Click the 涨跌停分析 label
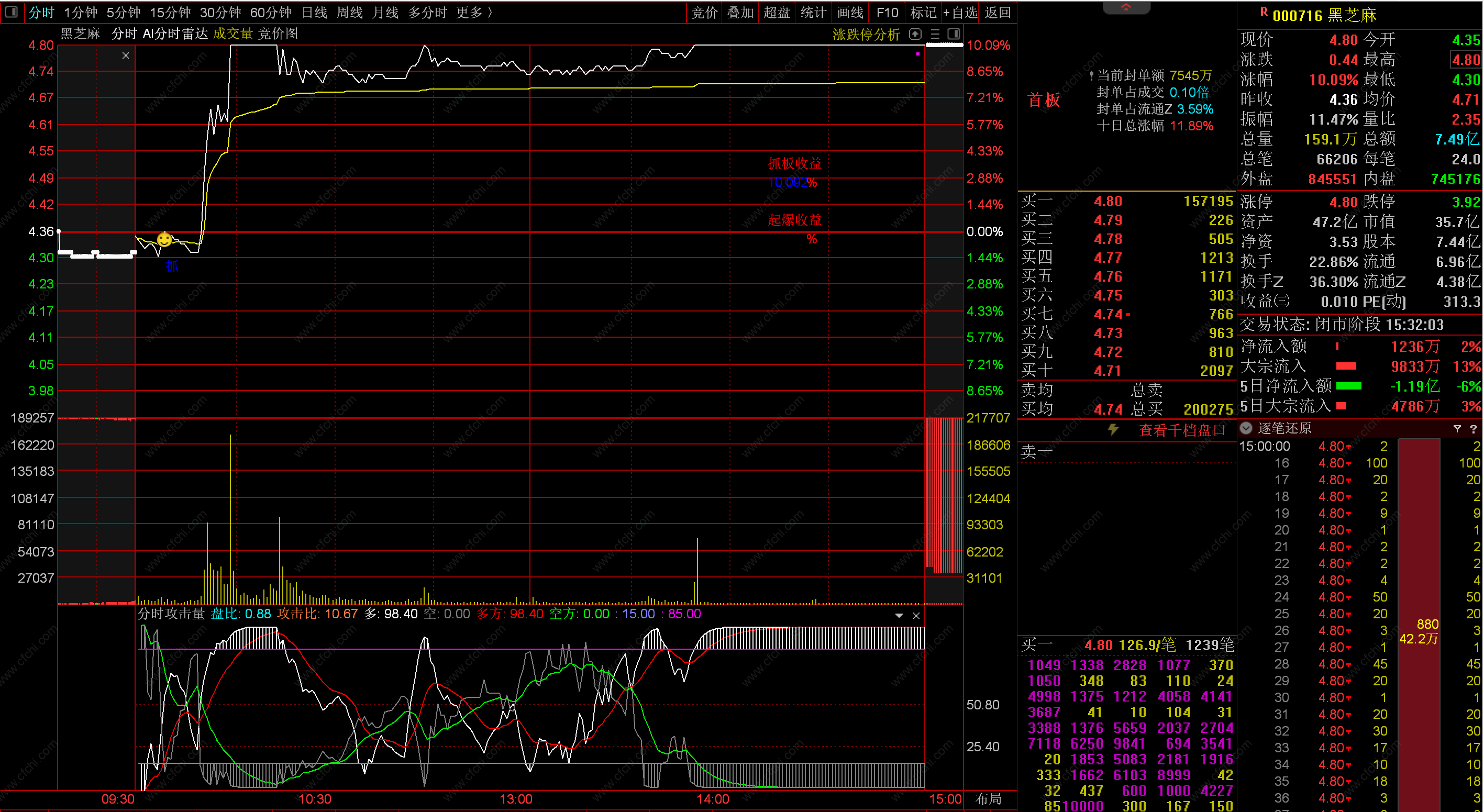This screenshot has width=1484, height=812. (866, 35)
